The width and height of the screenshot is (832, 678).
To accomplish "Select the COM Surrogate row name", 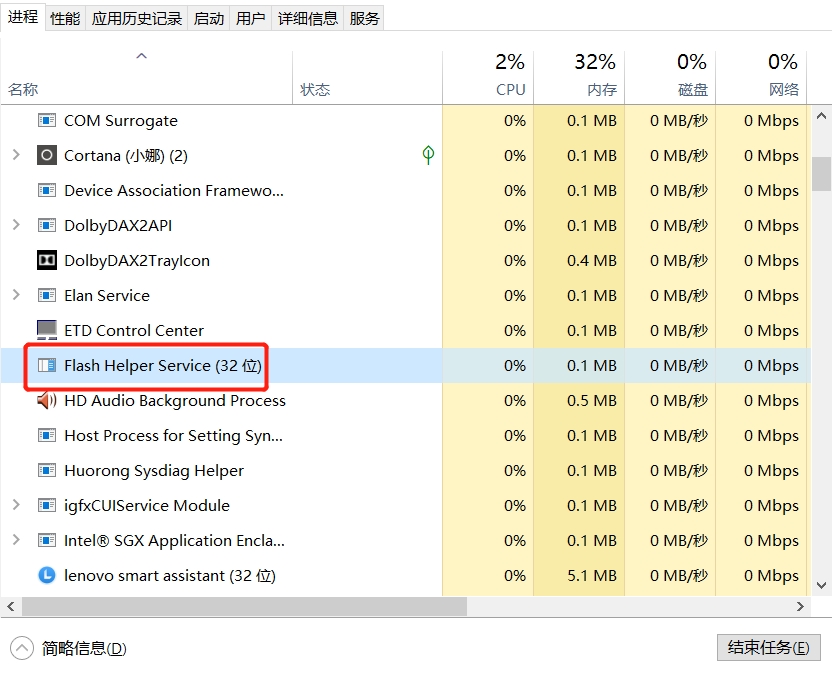I will click(x=120, y=121).
